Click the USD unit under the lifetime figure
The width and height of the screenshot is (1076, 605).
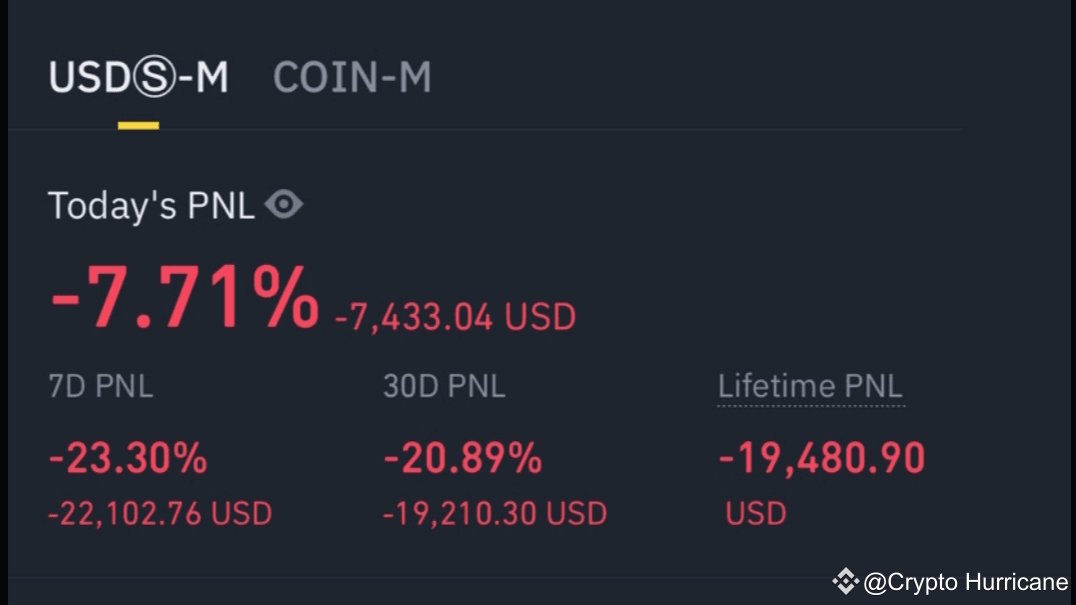click(756, 513)
